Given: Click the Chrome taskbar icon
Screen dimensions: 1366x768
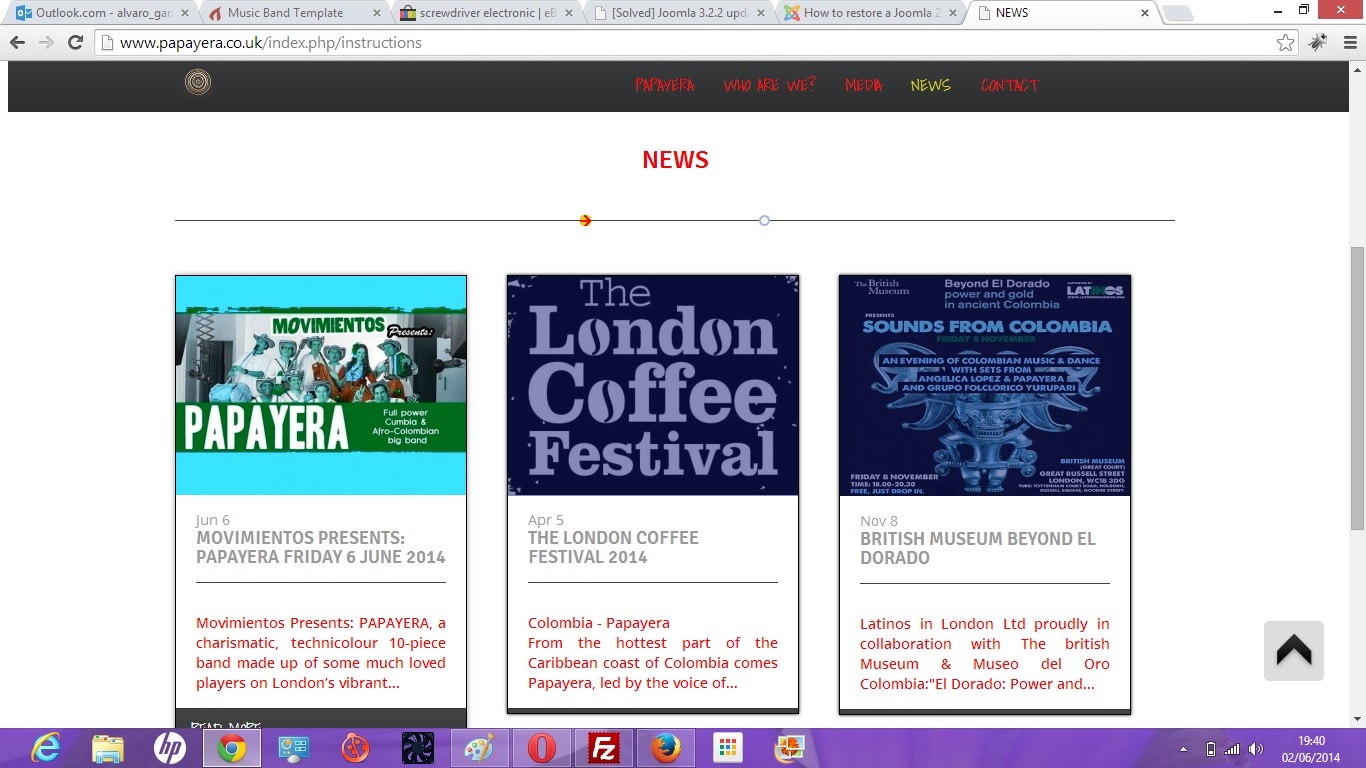Looking at the screenshot, I should tap(232, 748).
